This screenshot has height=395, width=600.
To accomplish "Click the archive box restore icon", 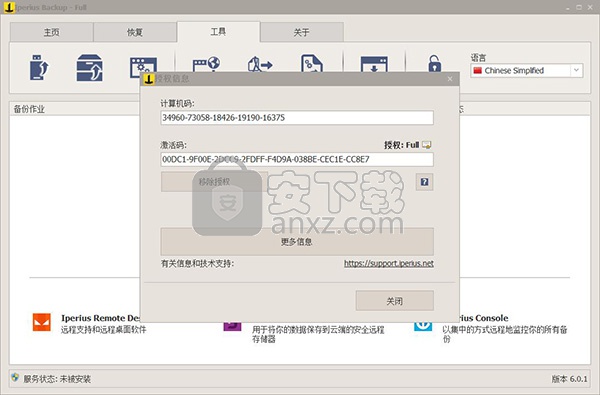I will pyautogui.click(x=90, y=67).
